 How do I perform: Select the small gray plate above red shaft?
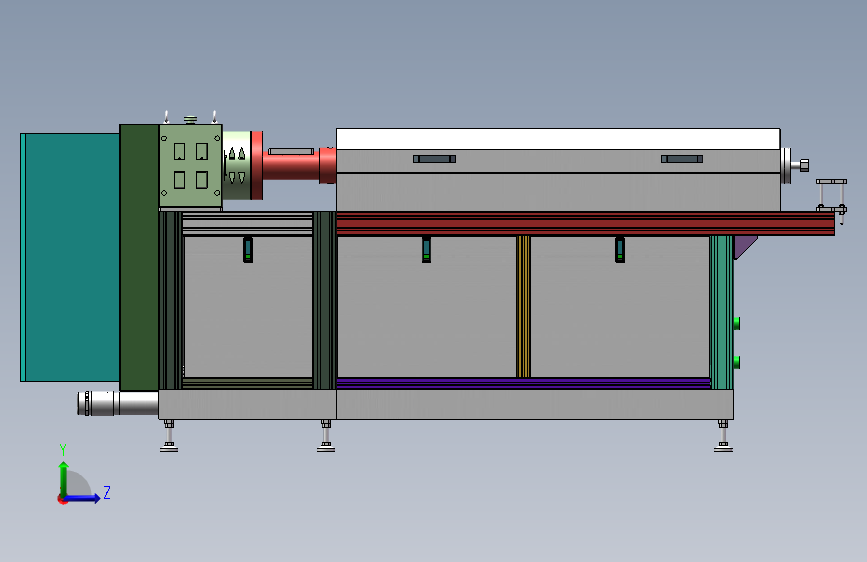[x=291, y=152]
